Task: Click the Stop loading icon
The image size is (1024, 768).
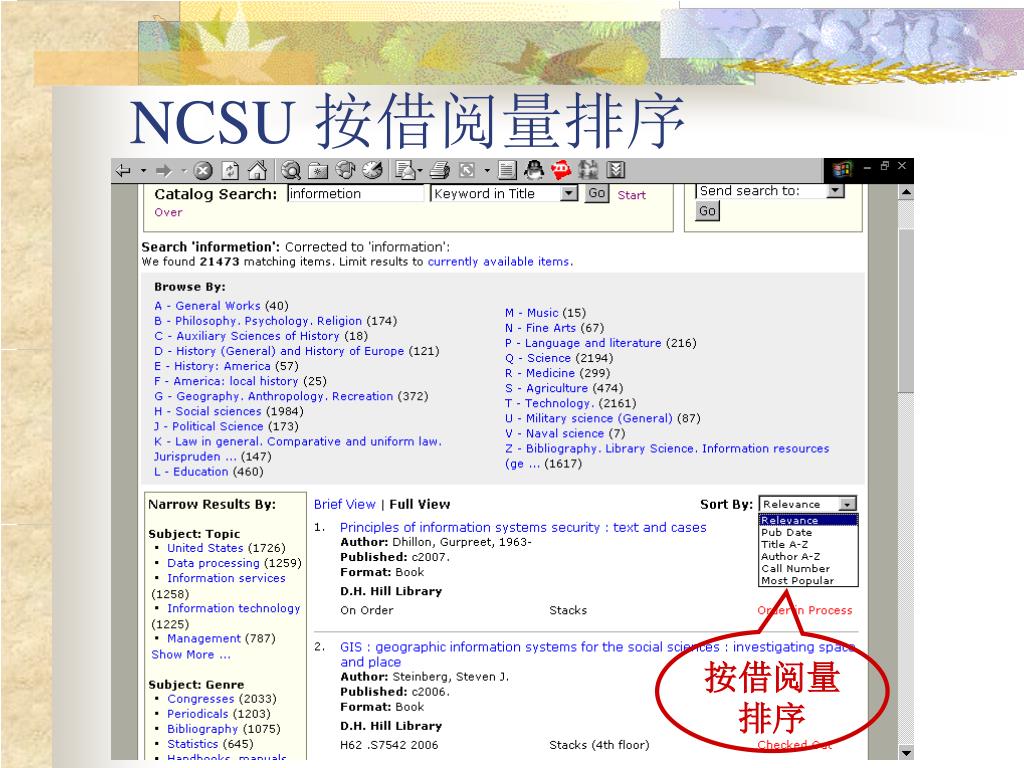Action: [203, 171]
